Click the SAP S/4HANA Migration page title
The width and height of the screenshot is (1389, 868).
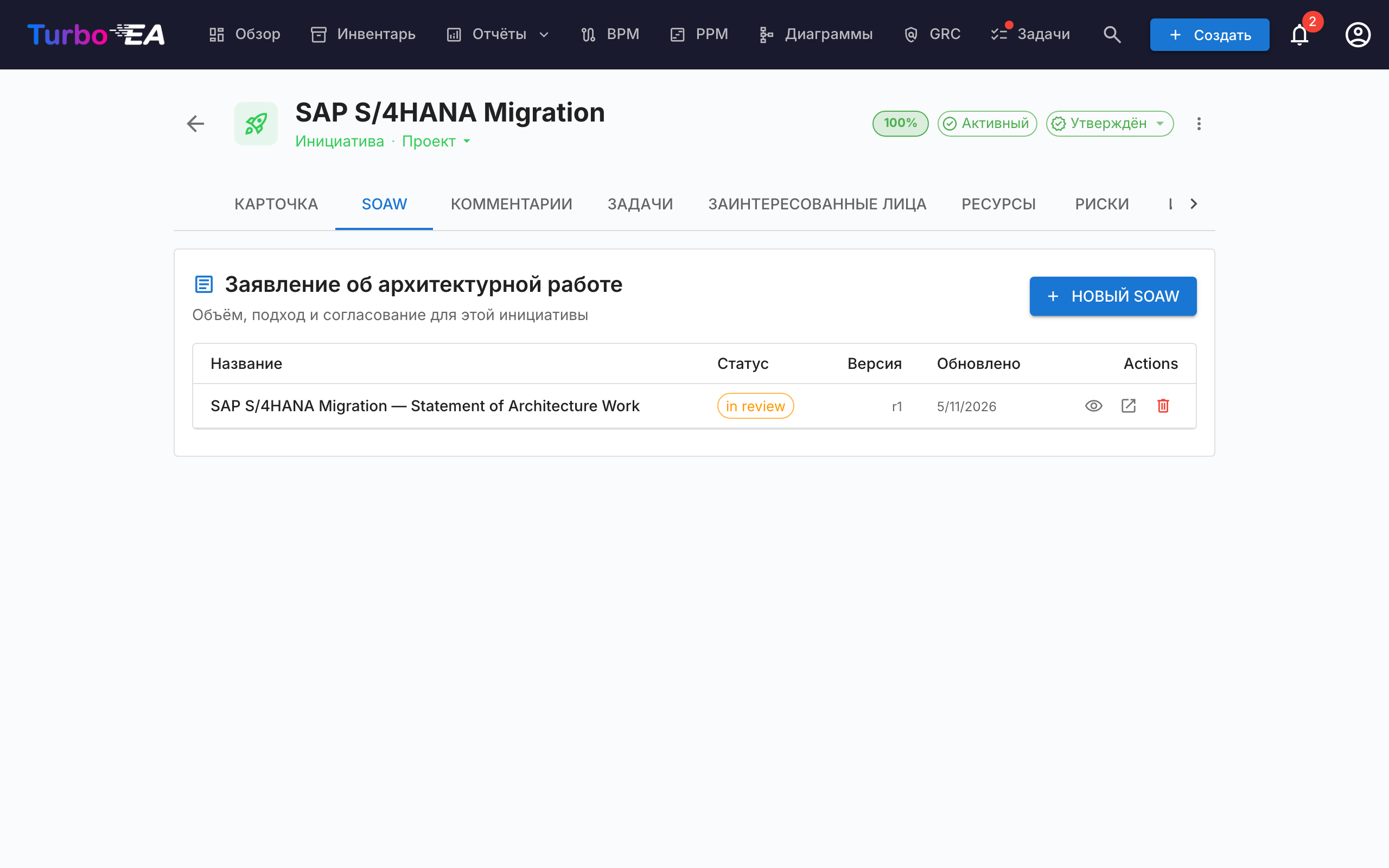(x=450, y=112)
